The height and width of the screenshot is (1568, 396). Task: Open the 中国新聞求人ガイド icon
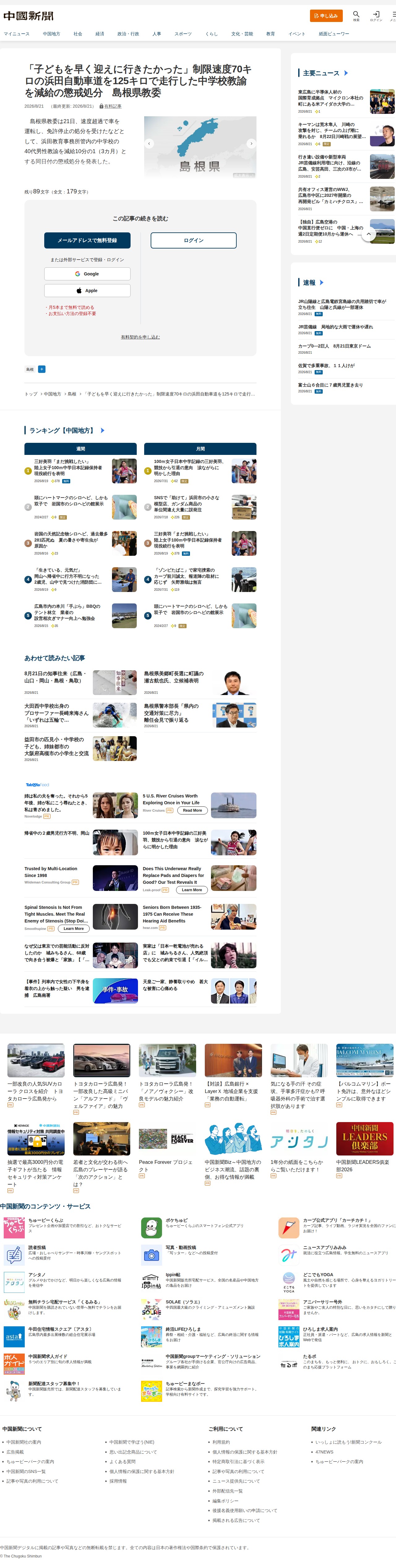[14, 1363]
